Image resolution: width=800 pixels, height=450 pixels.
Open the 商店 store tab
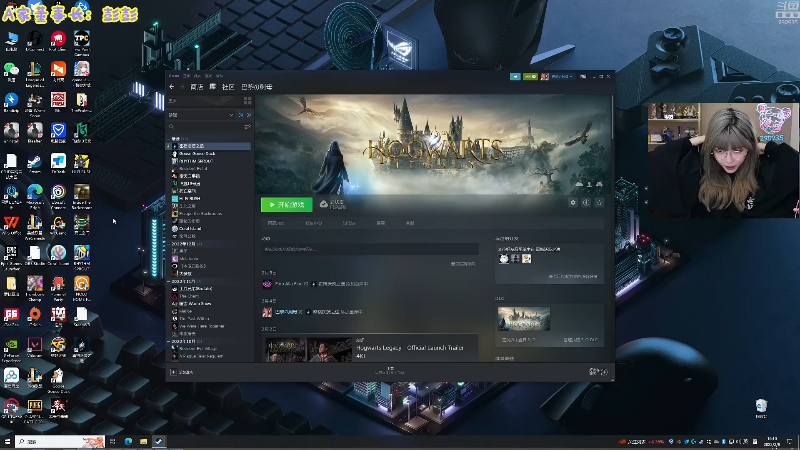pos(196,87)
